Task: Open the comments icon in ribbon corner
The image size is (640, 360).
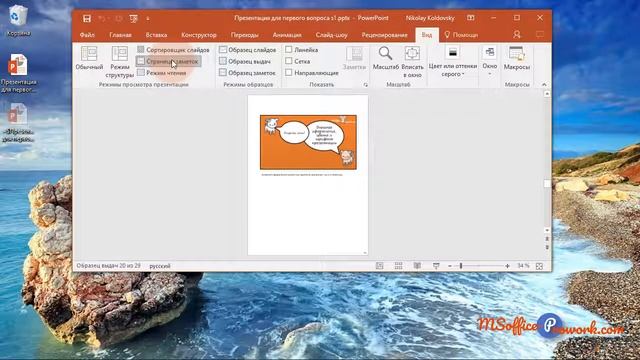Action: pyautogui.click(x=540, y=35)
